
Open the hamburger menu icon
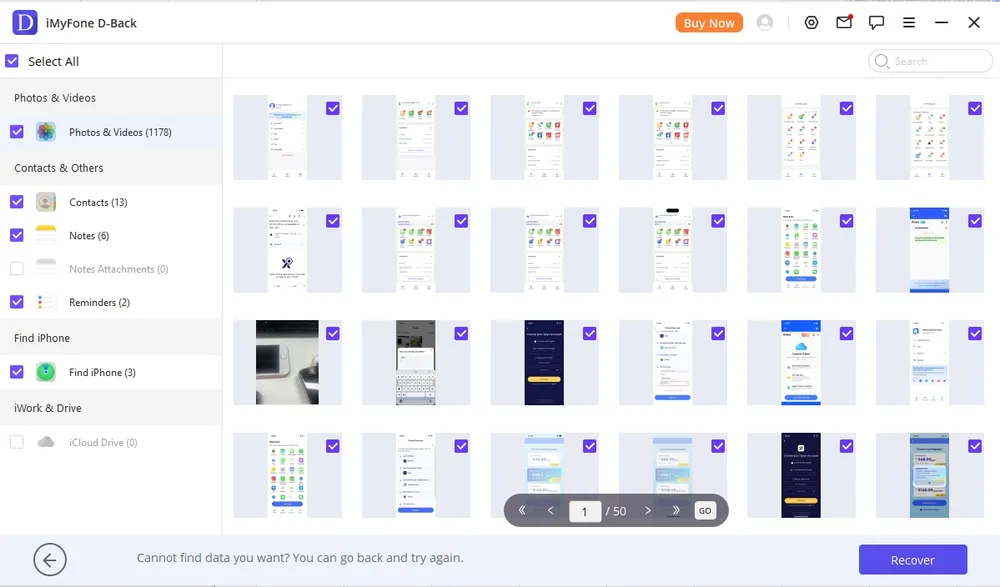click(909, 23)
